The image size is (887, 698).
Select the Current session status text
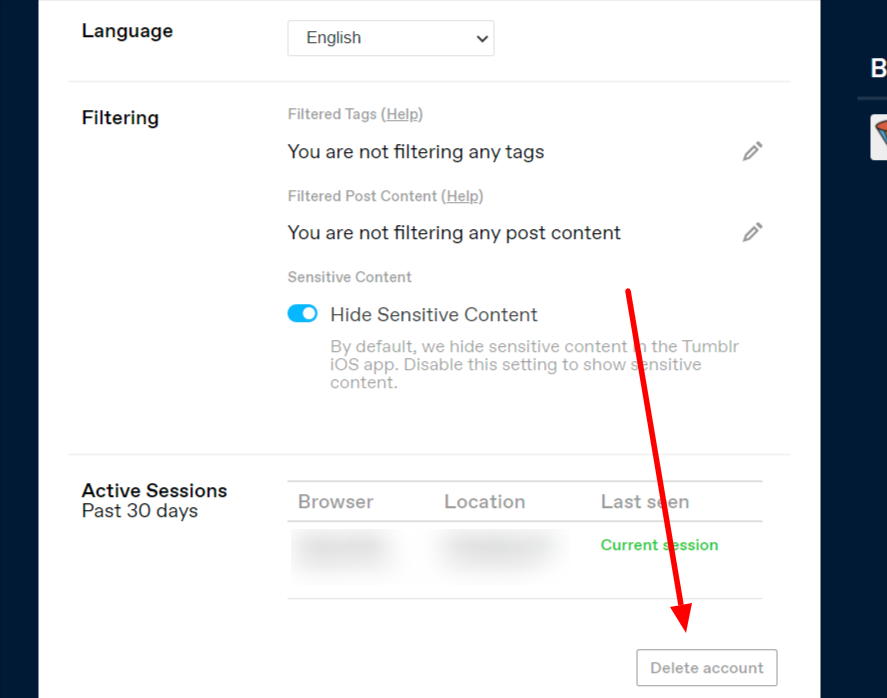click(659, 545)
